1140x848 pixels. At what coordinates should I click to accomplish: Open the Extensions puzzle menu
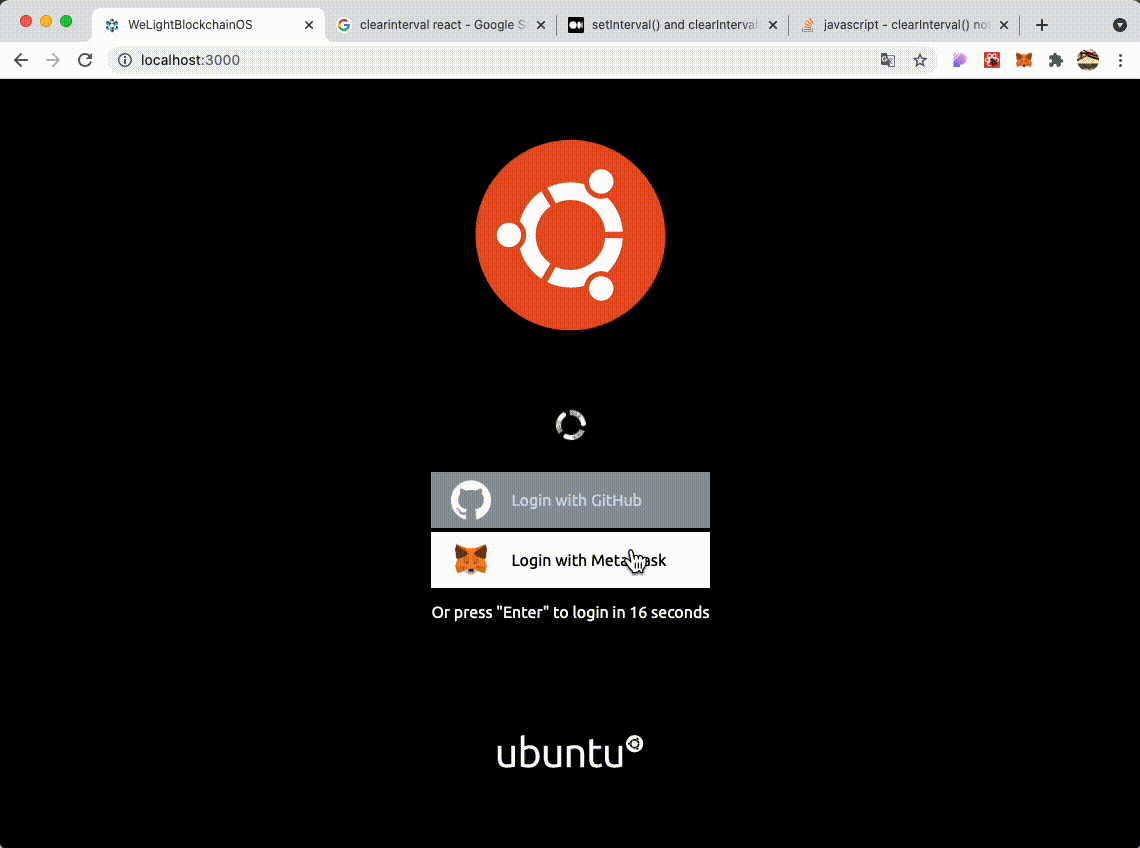pos(1056,60)
